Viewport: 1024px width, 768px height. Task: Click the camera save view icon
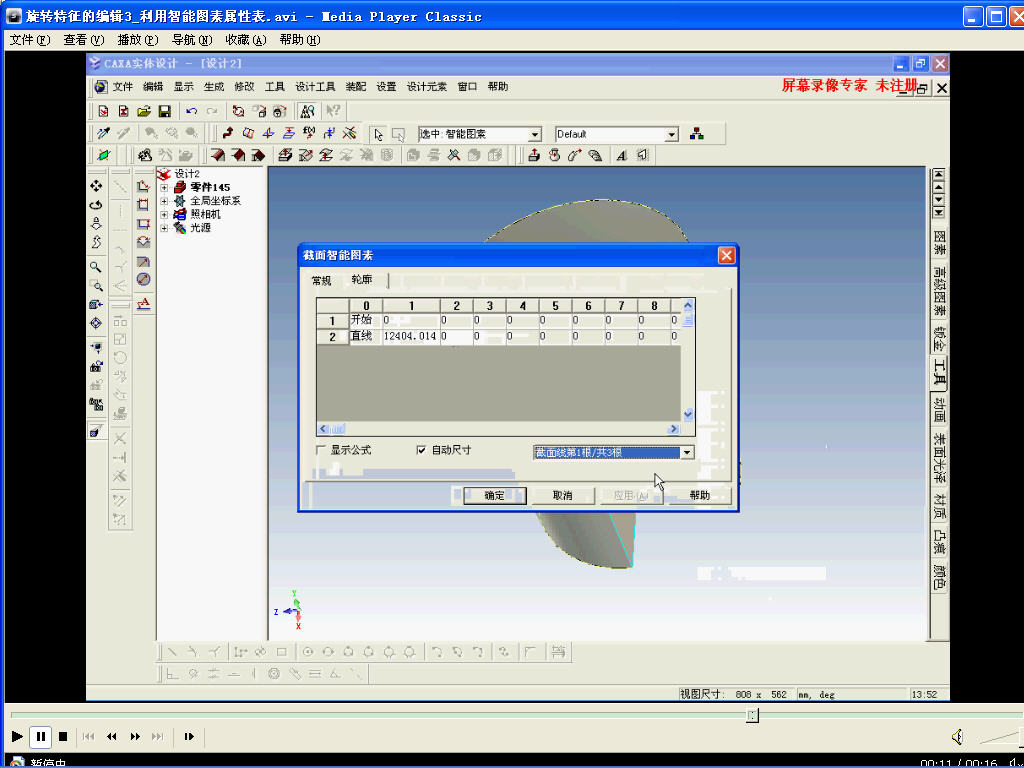(x=96, y=366)
